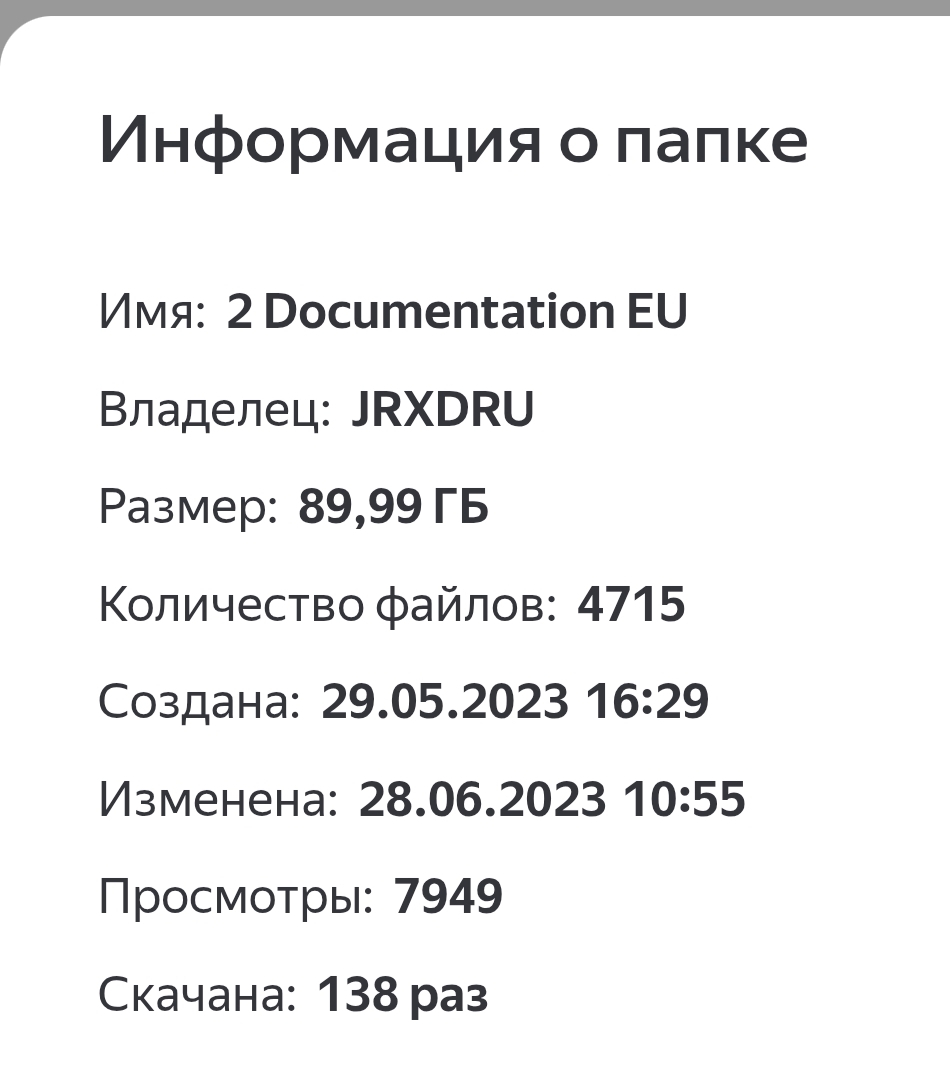
Task: Dismiss the sheet via the gray top area
Action: 475,7
